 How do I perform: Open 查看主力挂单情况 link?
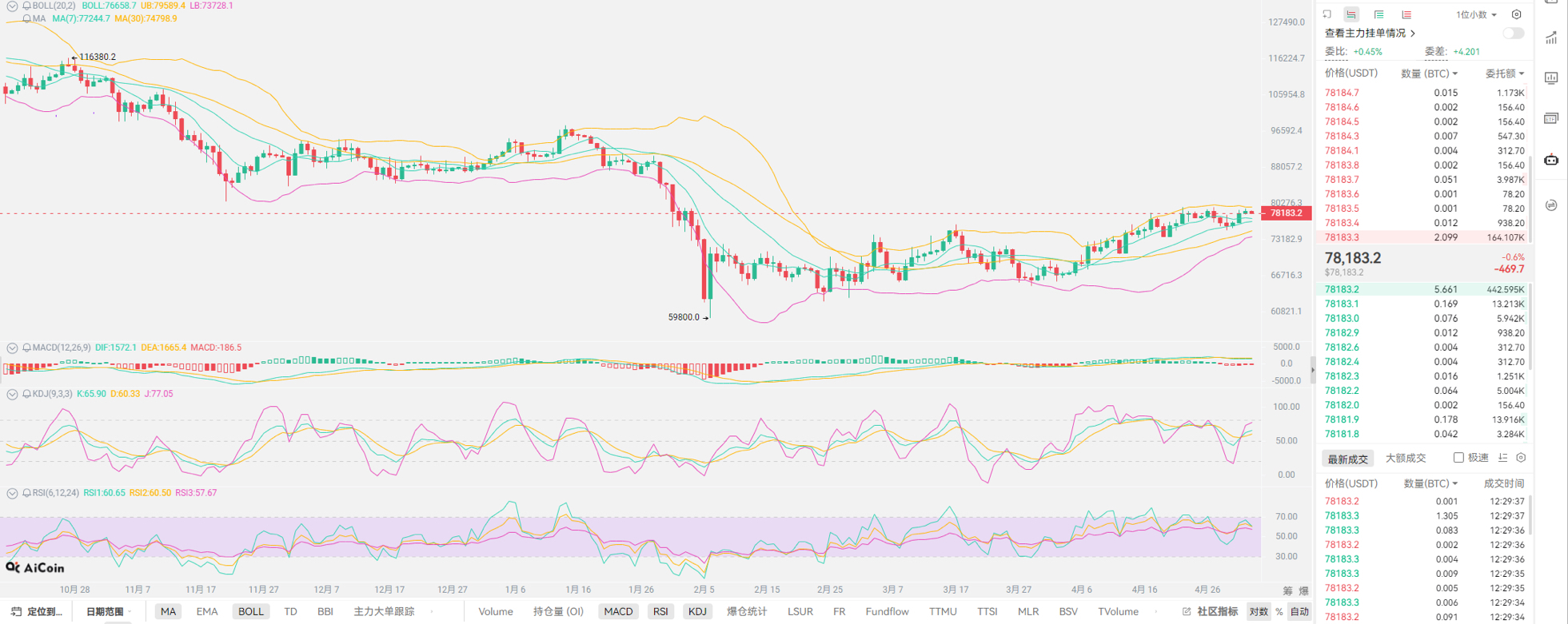tap(1371, 34)
